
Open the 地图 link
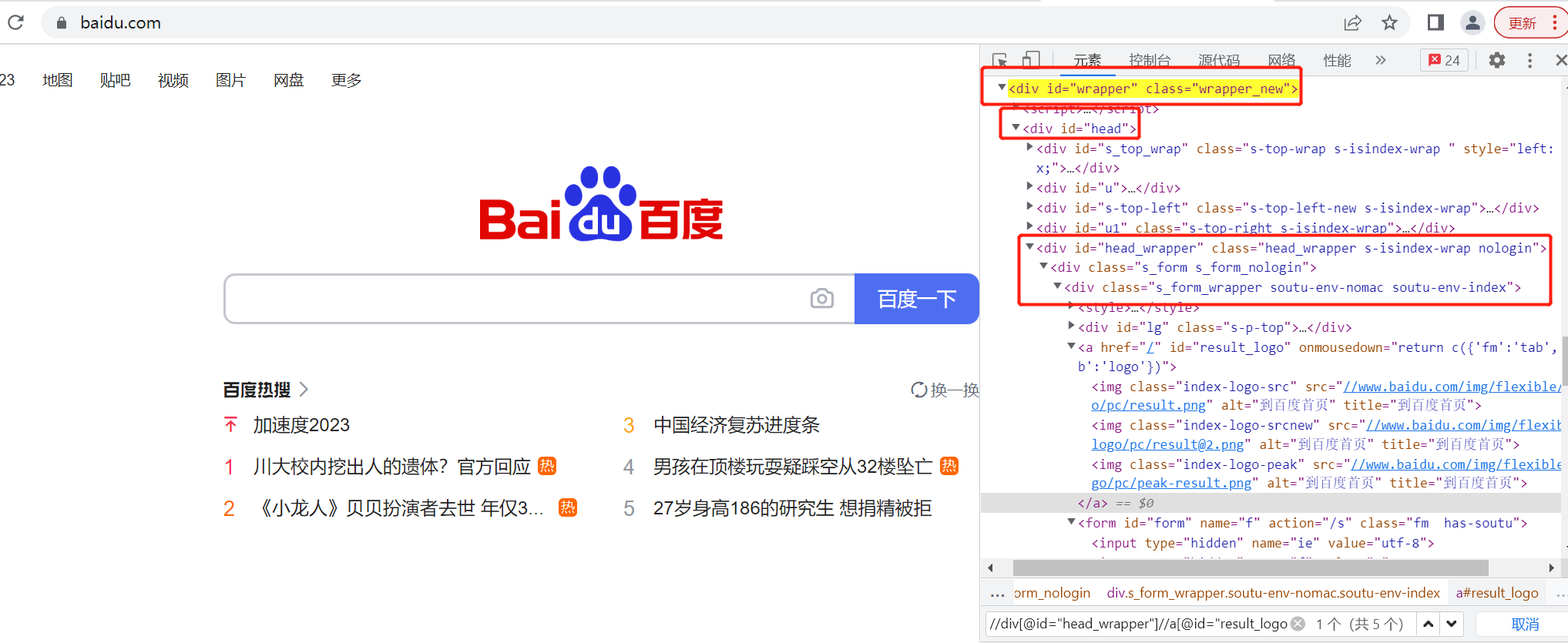click(58, 80)
